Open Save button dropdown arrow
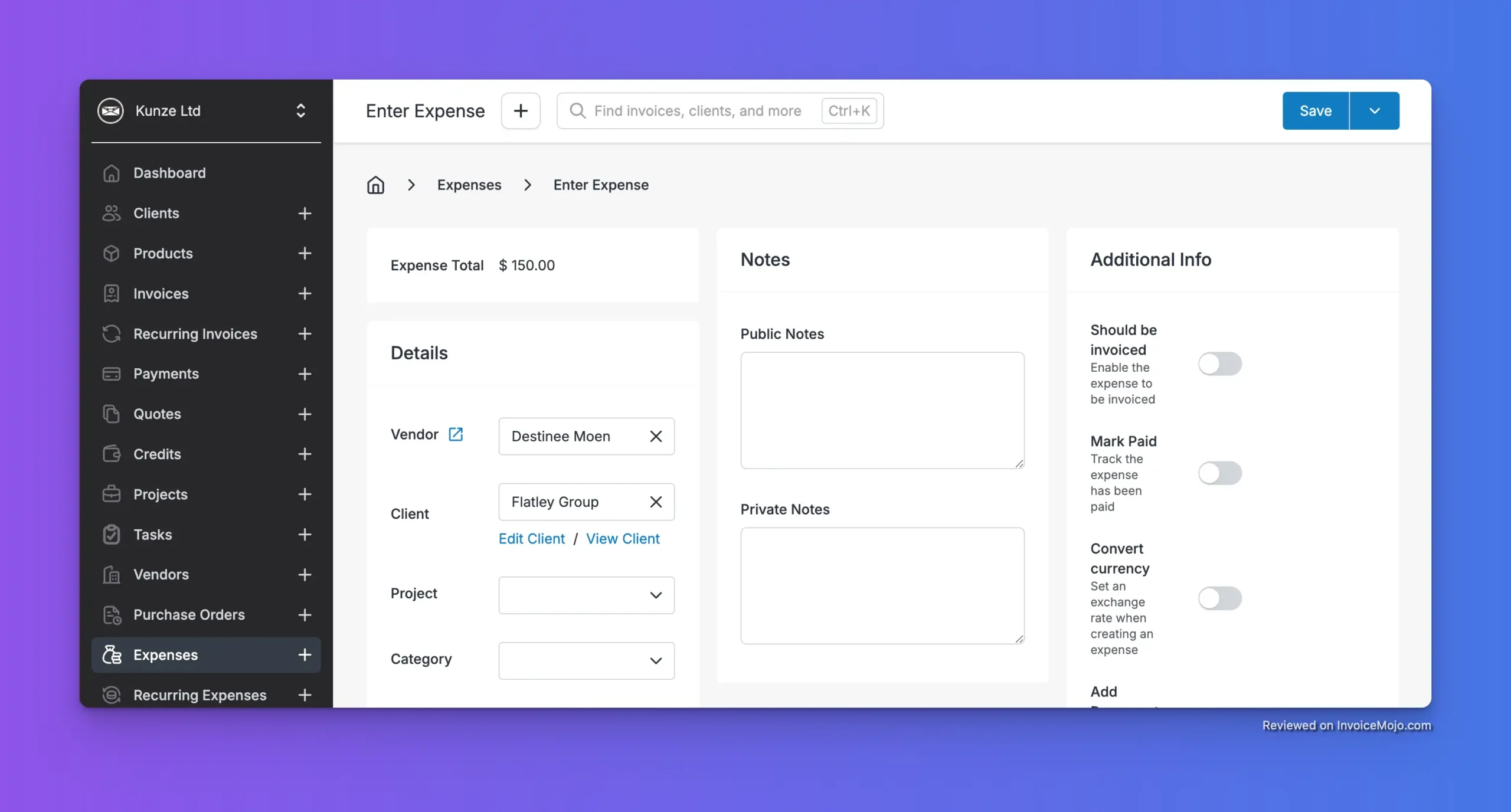 pyautogui.click(x=1374, y=111)
